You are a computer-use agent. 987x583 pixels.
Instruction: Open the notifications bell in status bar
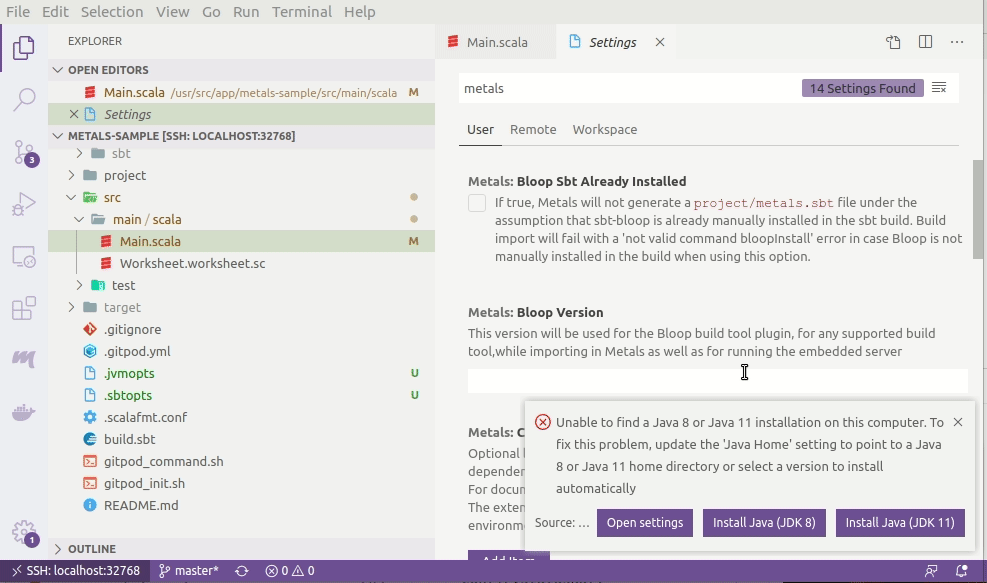[x=961, y=571]
